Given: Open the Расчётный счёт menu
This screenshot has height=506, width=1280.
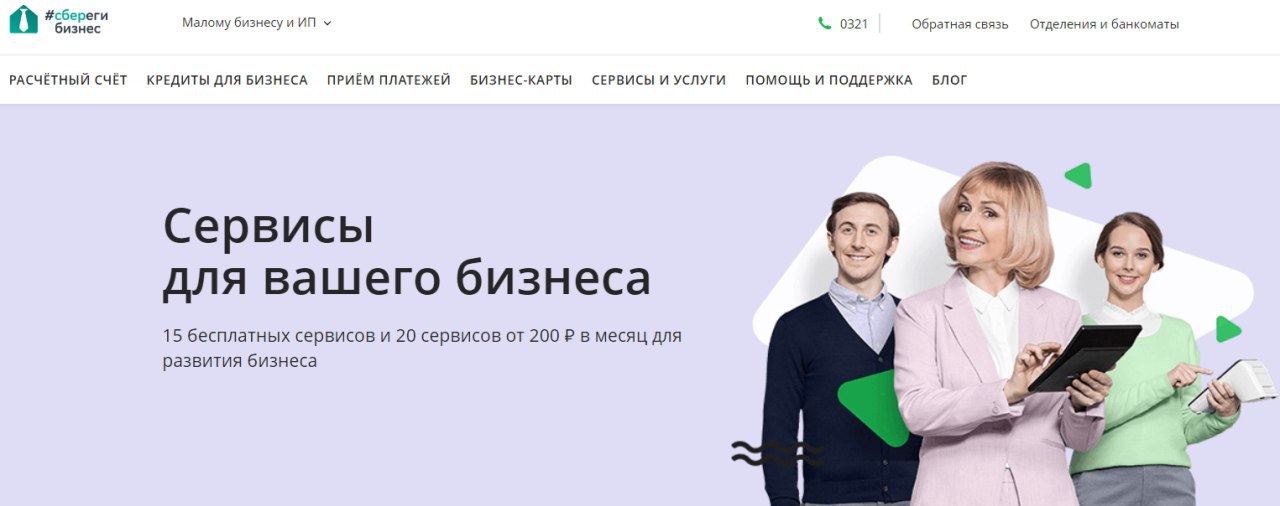Looking at the screenshot, I should (68, 80).
